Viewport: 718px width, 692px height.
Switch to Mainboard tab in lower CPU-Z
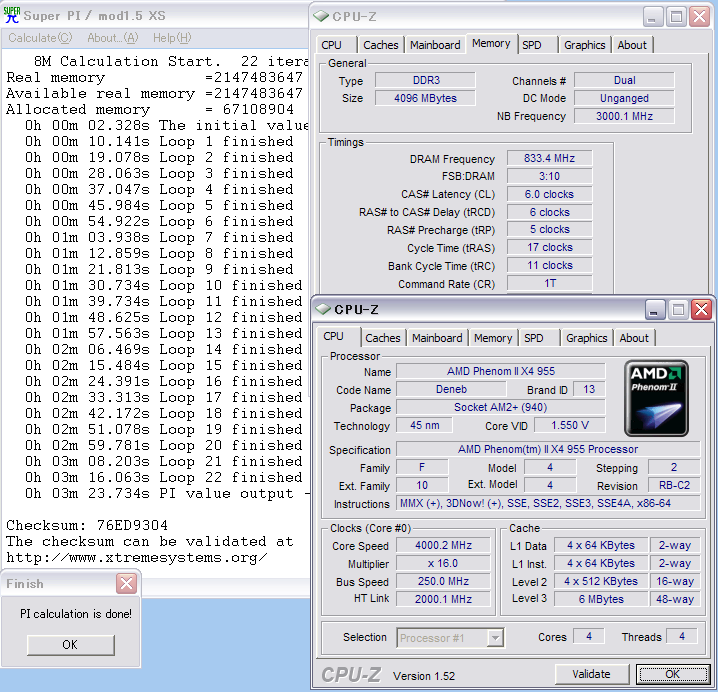click(437, 338)
